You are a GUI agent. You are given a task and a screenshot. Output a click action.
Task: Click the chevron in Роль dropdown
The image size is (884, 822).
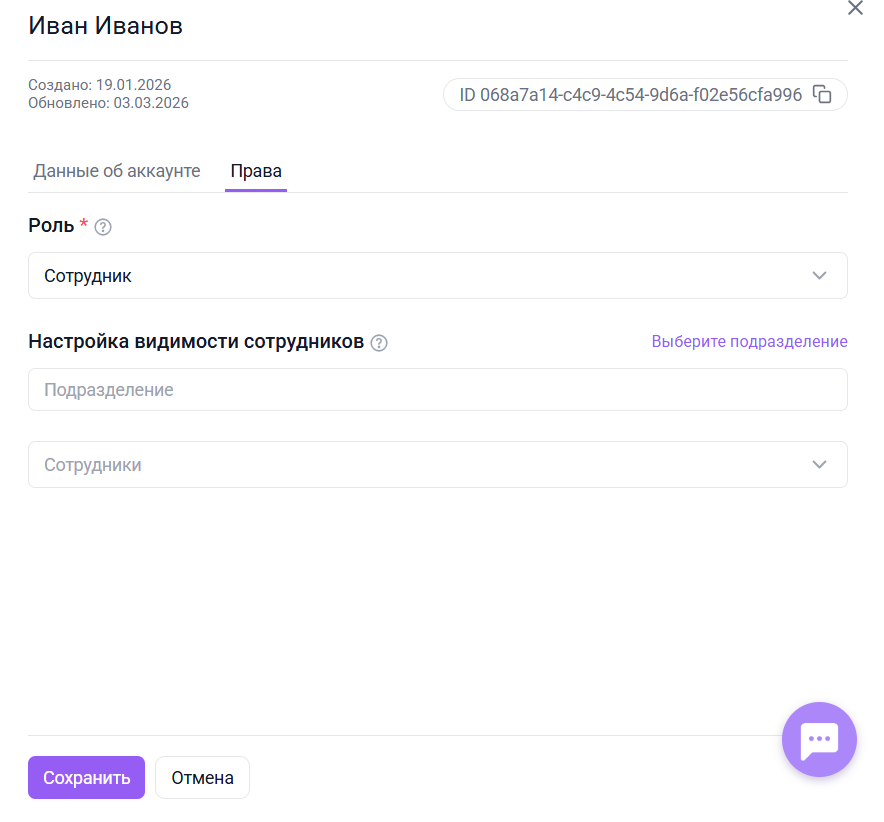click(820, 276)
